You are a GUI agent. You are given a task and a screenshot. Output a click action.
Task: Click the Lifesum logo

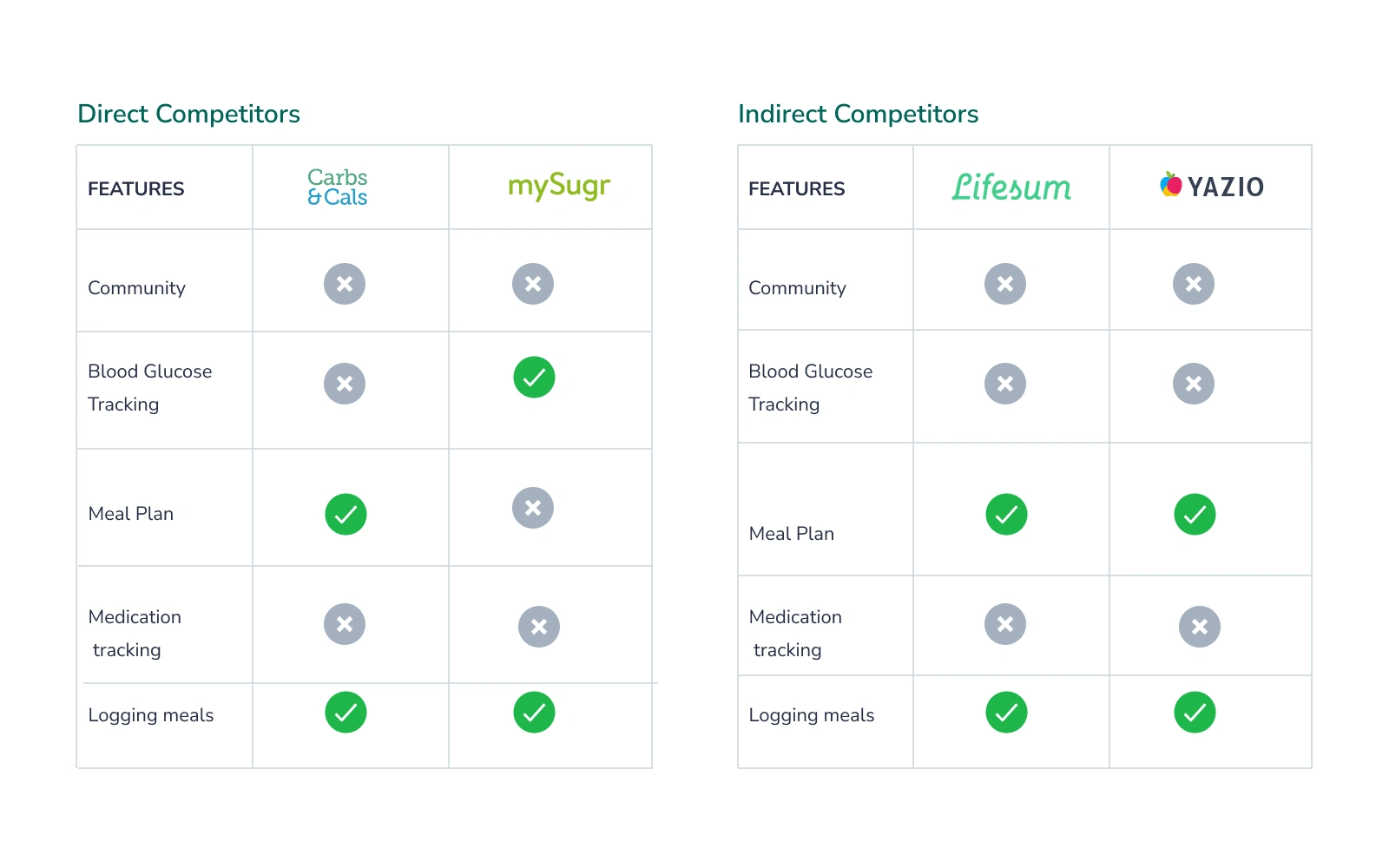click(x=1011, y=187)
